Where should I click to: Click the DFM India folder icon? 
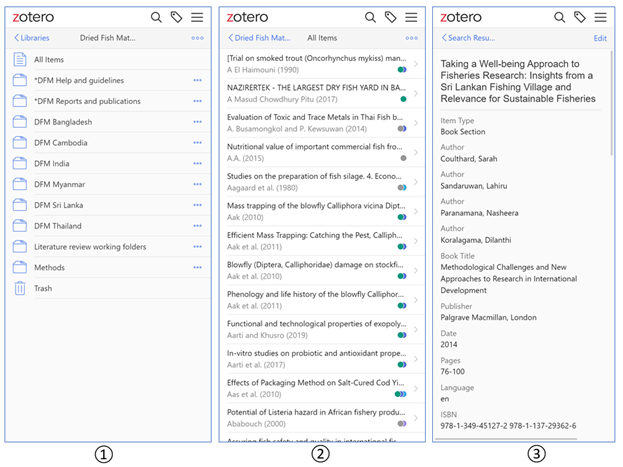[20, 163]
